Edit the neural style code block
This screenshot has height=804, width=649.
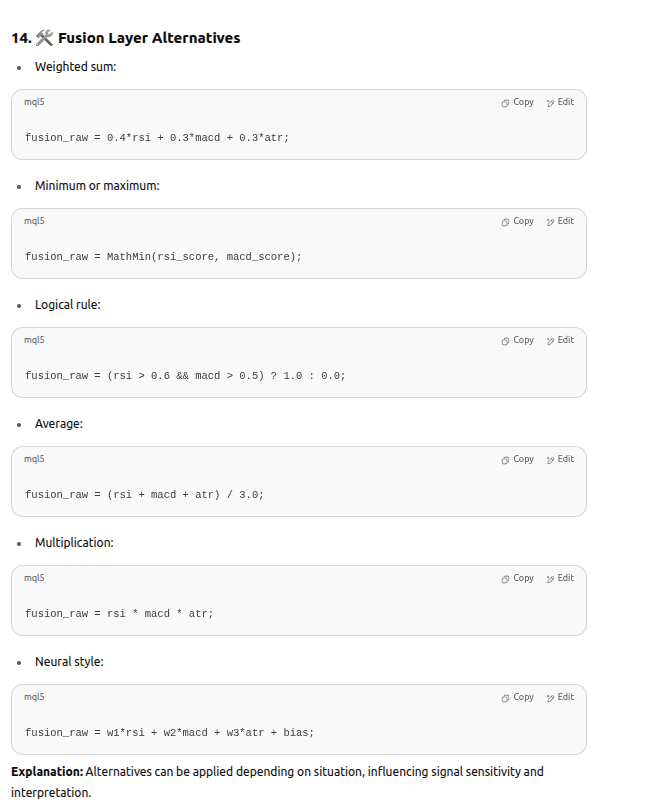click(560, 697)
